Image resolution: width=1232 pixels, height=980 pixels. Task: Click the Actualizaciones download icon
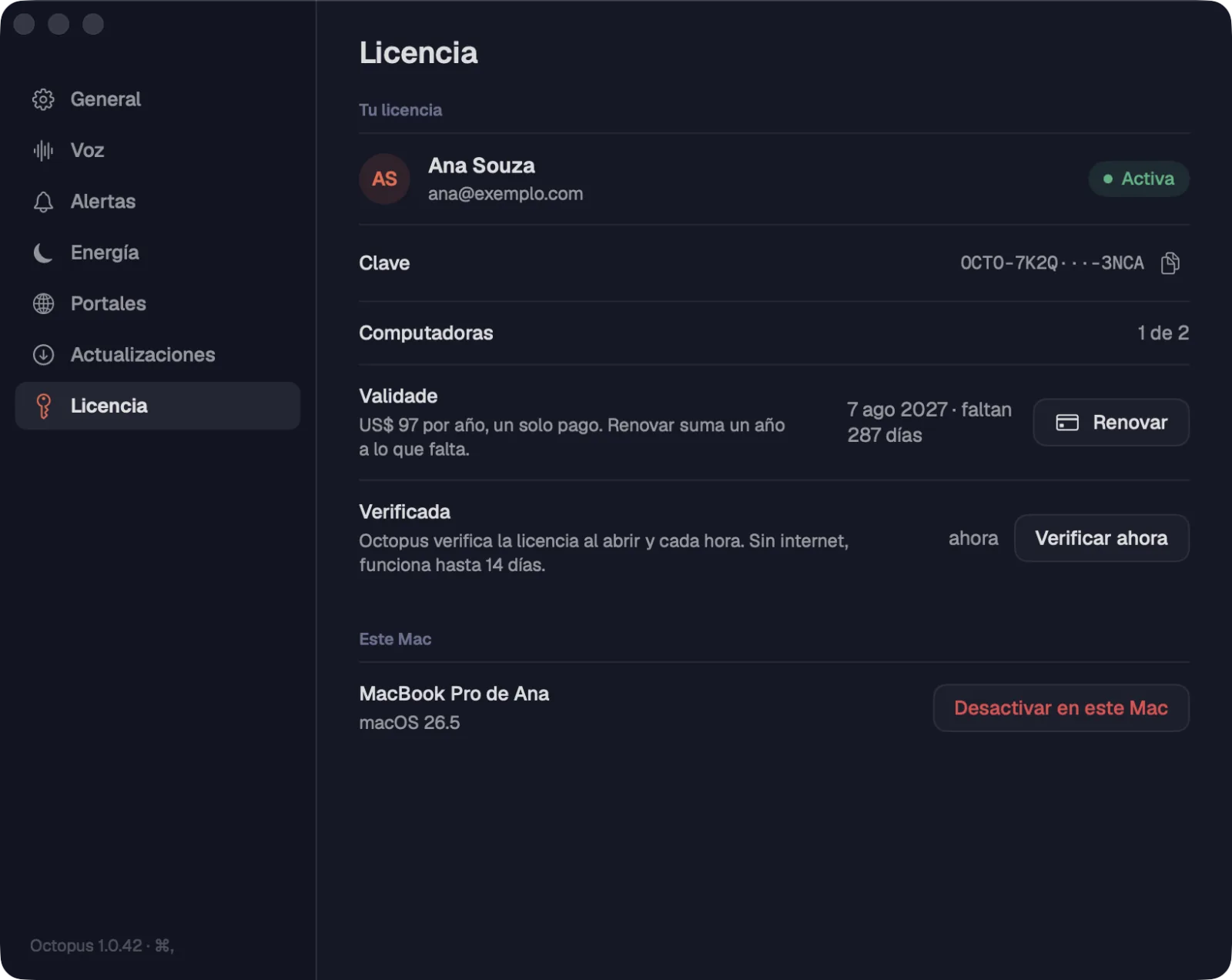43,355
